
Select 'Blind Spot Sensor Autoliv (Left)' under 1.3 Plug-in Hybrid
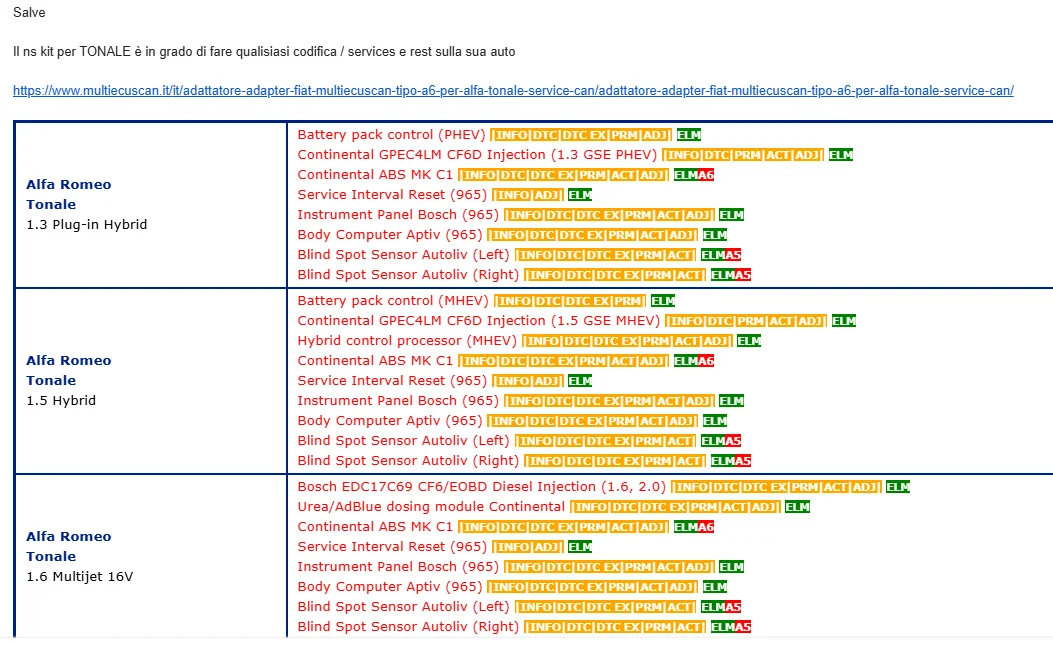click(x=403, y=255)
